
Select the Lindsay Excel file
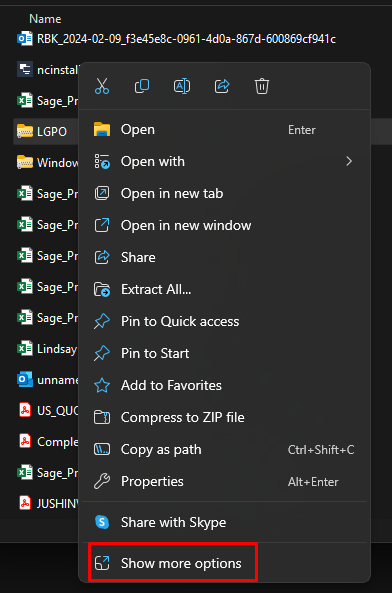(x=48, y=349)
